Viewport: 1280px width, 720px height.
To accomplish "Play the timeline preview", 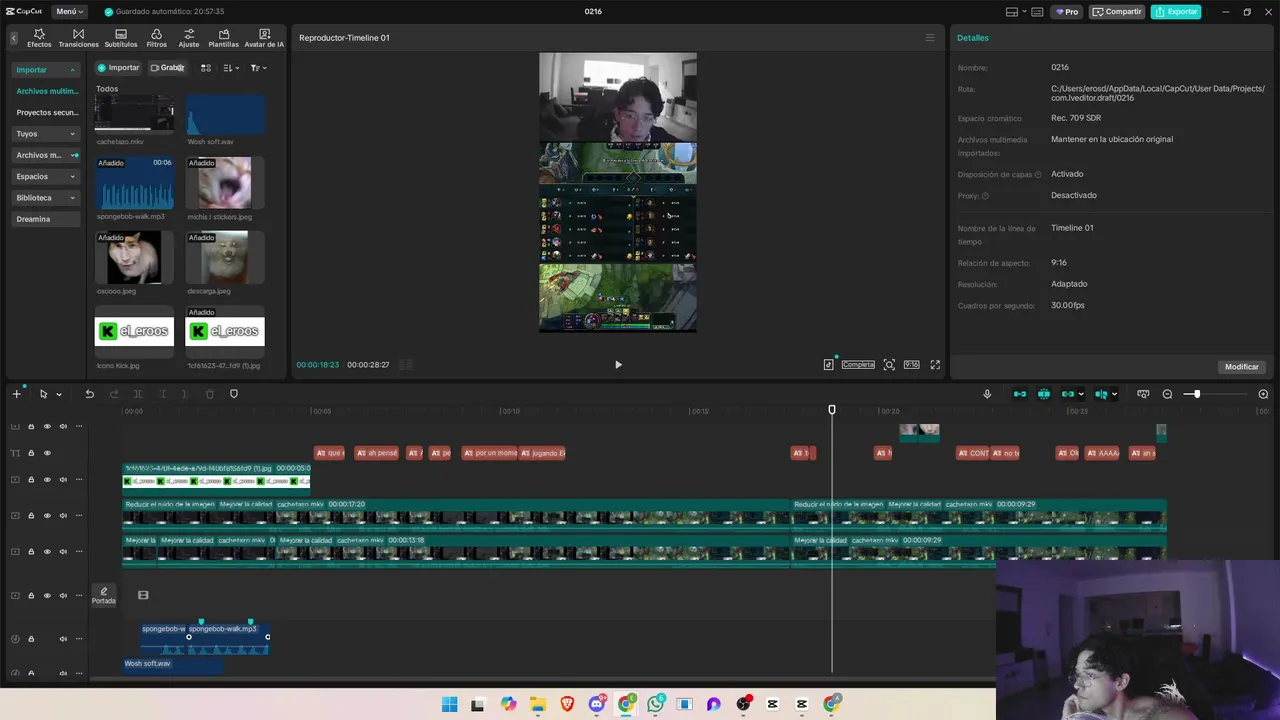I will [x=618, y=365].
